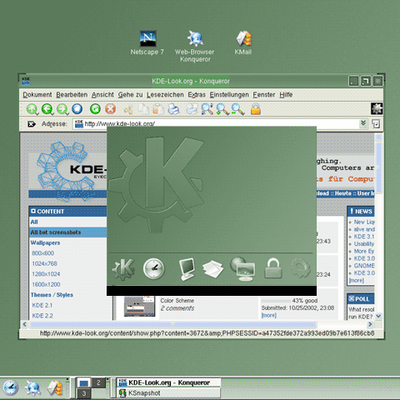Click the clock launcher in the panel
400x400 pixels.
(11, 388)
